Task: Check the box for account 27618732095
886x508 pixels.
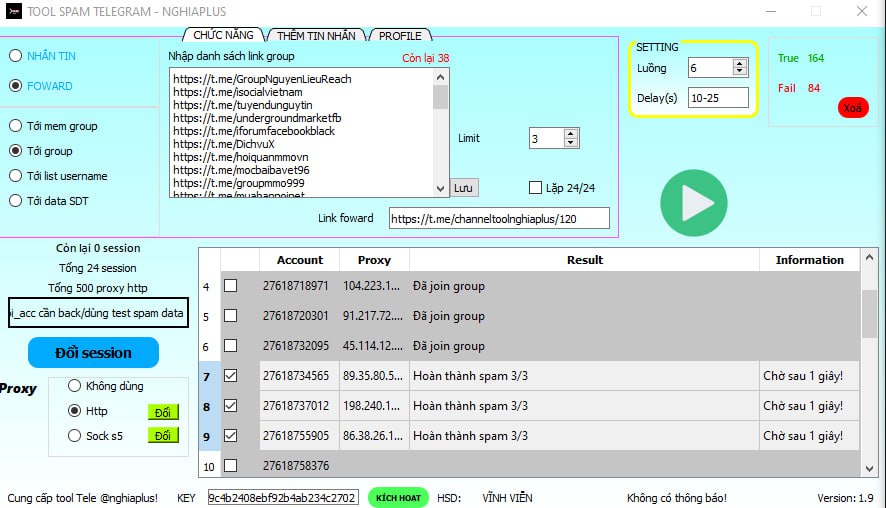Action: coord(230,345)
